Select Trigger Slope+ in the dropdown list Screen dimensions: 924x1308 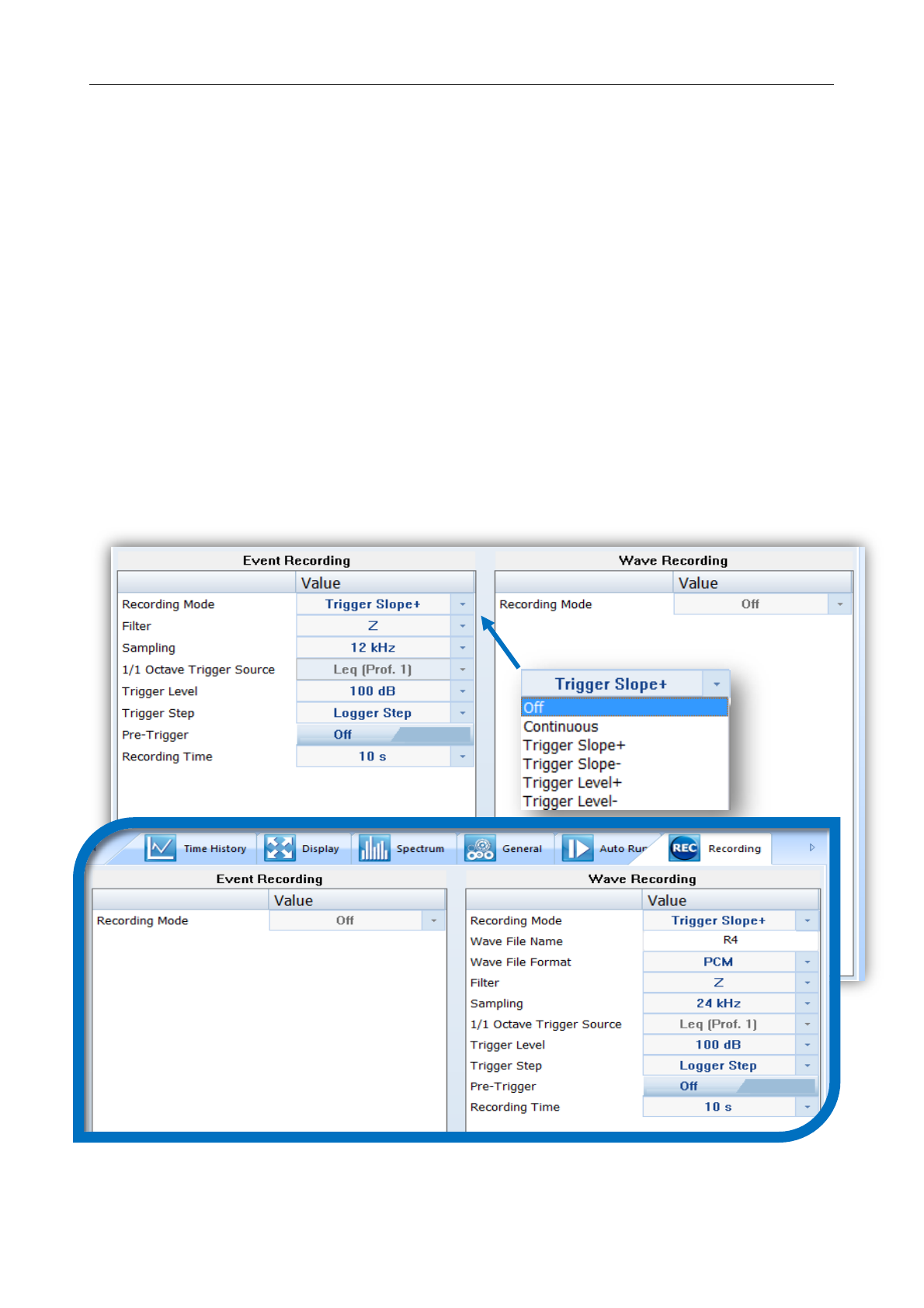click(x=624, y=746)
